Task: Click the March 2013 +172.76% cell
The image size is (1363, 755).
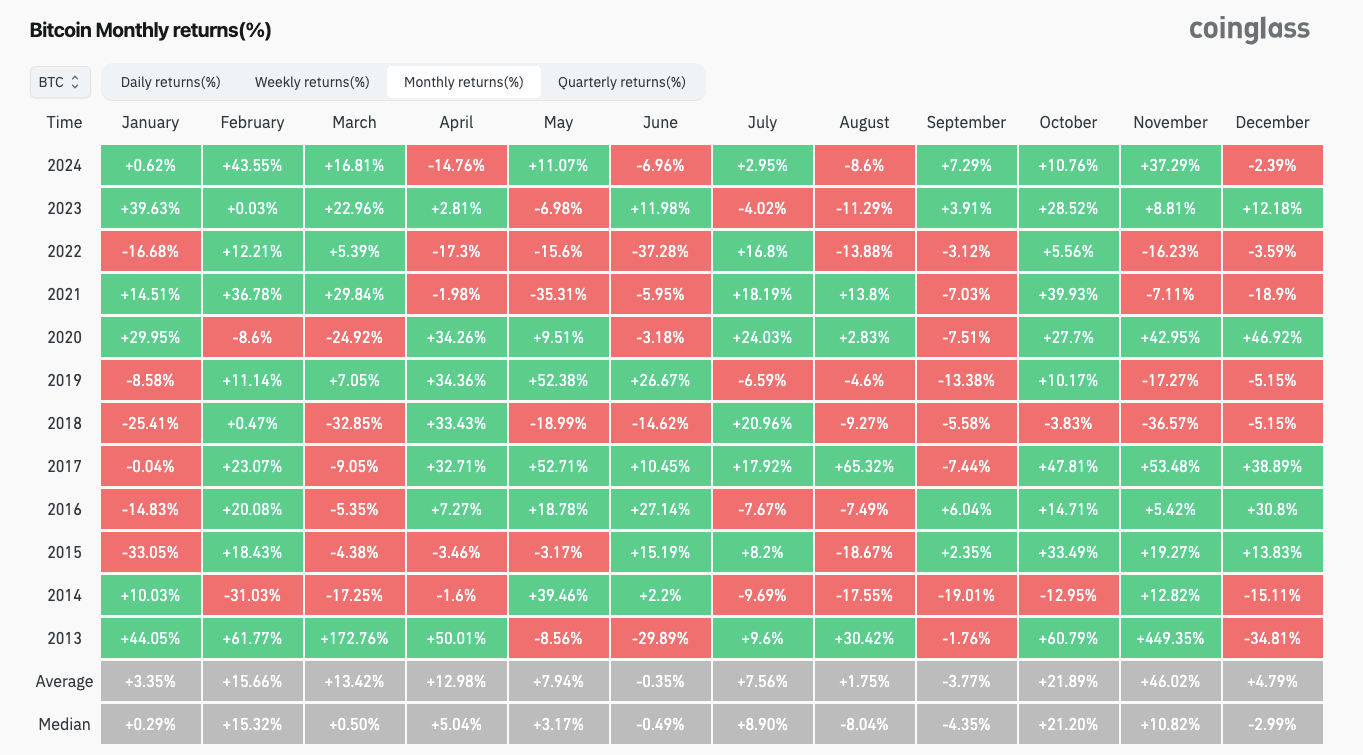Action: pos(354,638)
